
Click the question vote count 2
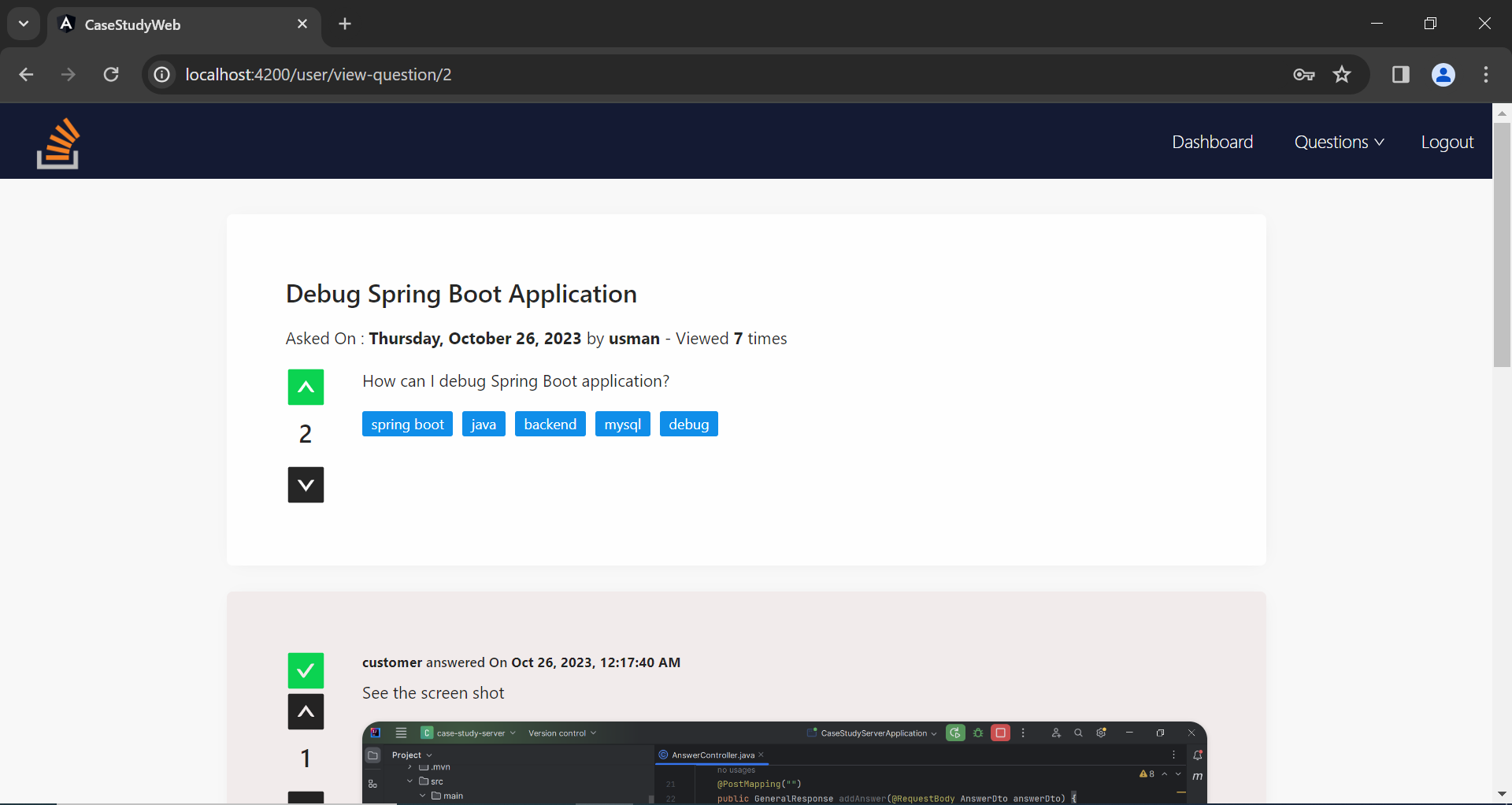(306, 434)
